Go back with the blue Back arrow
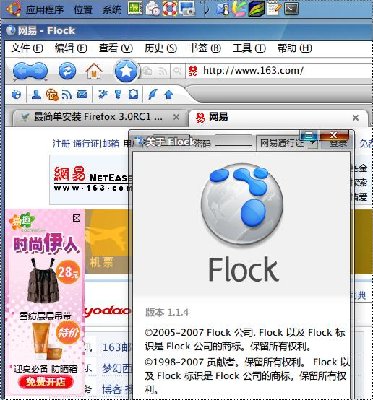The width and height of the screenshot is (373, 400). coord(21,71)
